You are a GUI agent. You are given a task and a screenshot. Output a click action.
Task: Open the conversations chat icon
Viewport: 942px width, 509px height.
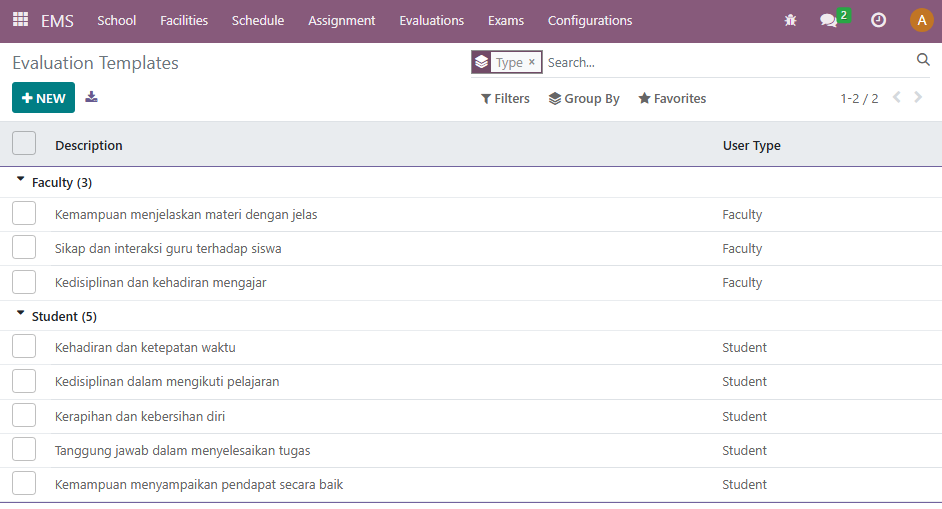(828, 20)
